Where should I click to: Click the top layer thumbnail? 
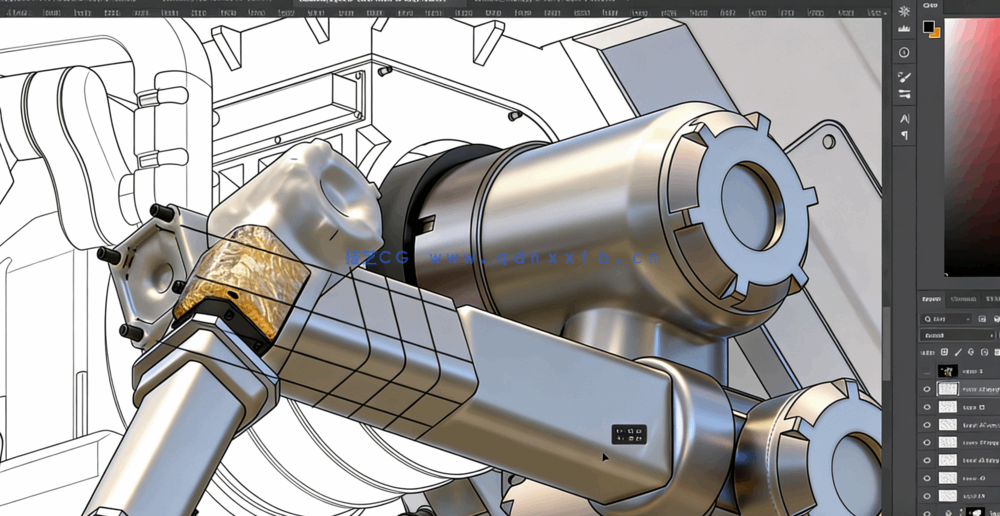(x=947, y=371)
